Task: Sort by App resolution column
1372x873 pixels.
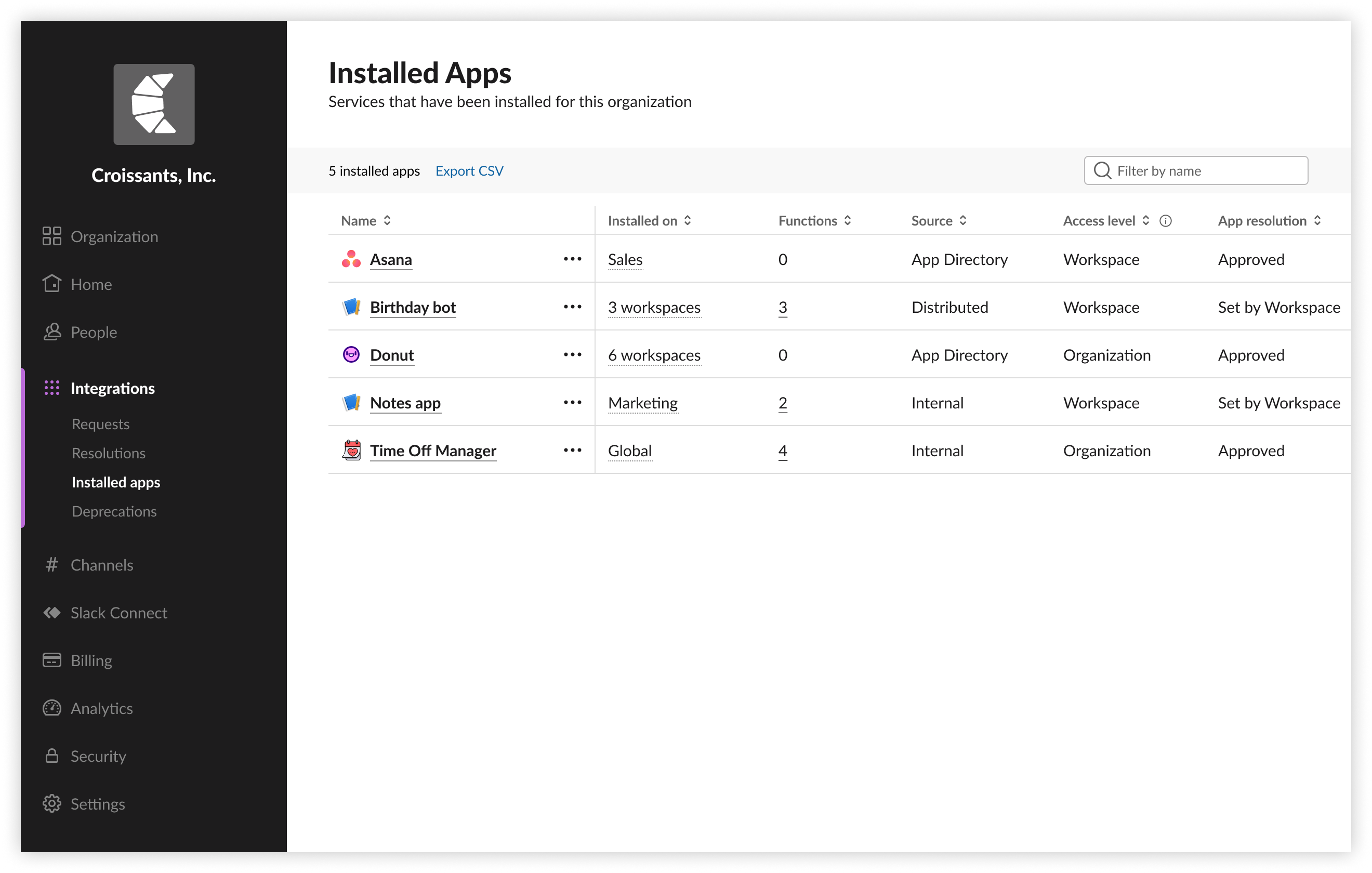Action: pos(1269,220)
